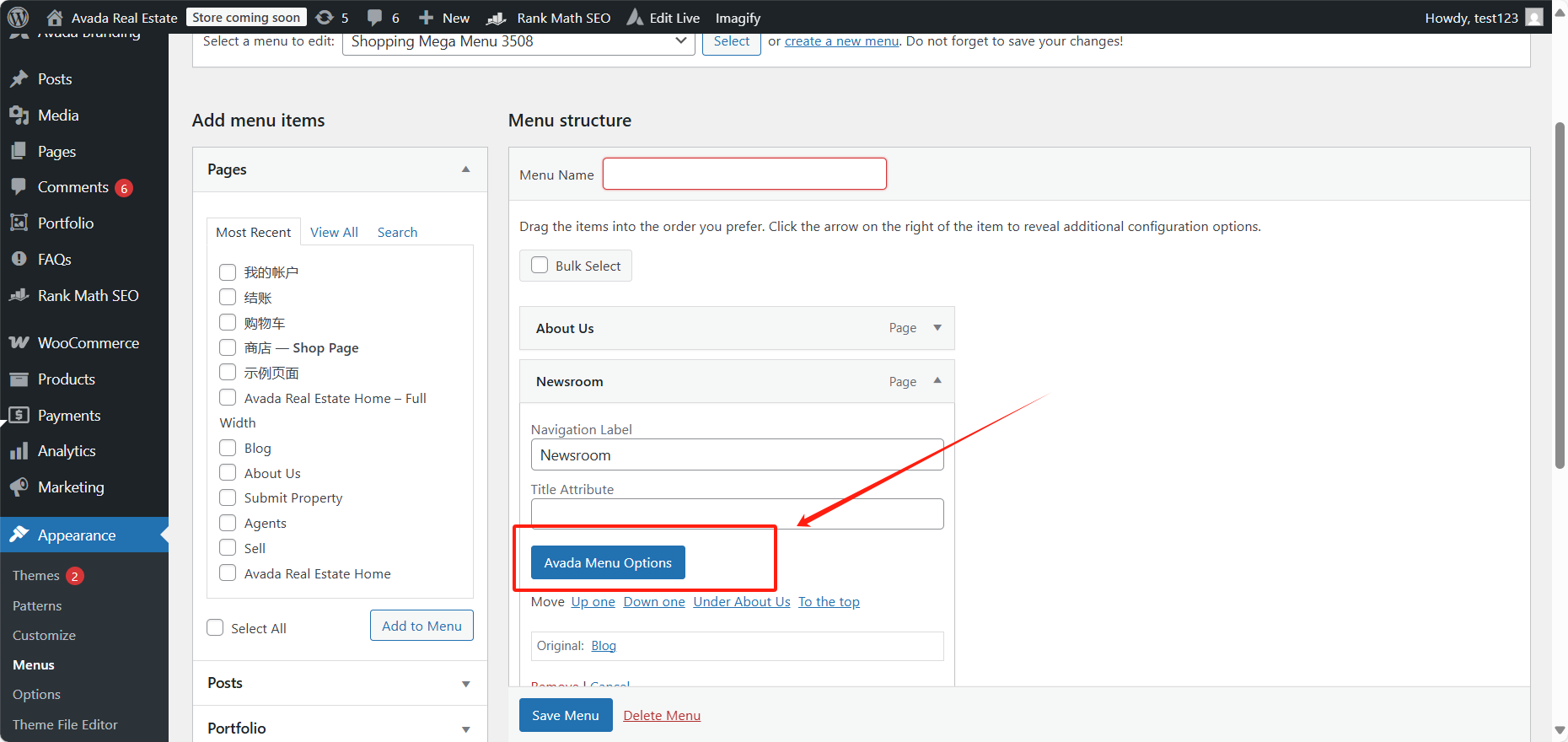Switch to the View All tab
Screen dimensions: 1568x742
tap(334, 233)
